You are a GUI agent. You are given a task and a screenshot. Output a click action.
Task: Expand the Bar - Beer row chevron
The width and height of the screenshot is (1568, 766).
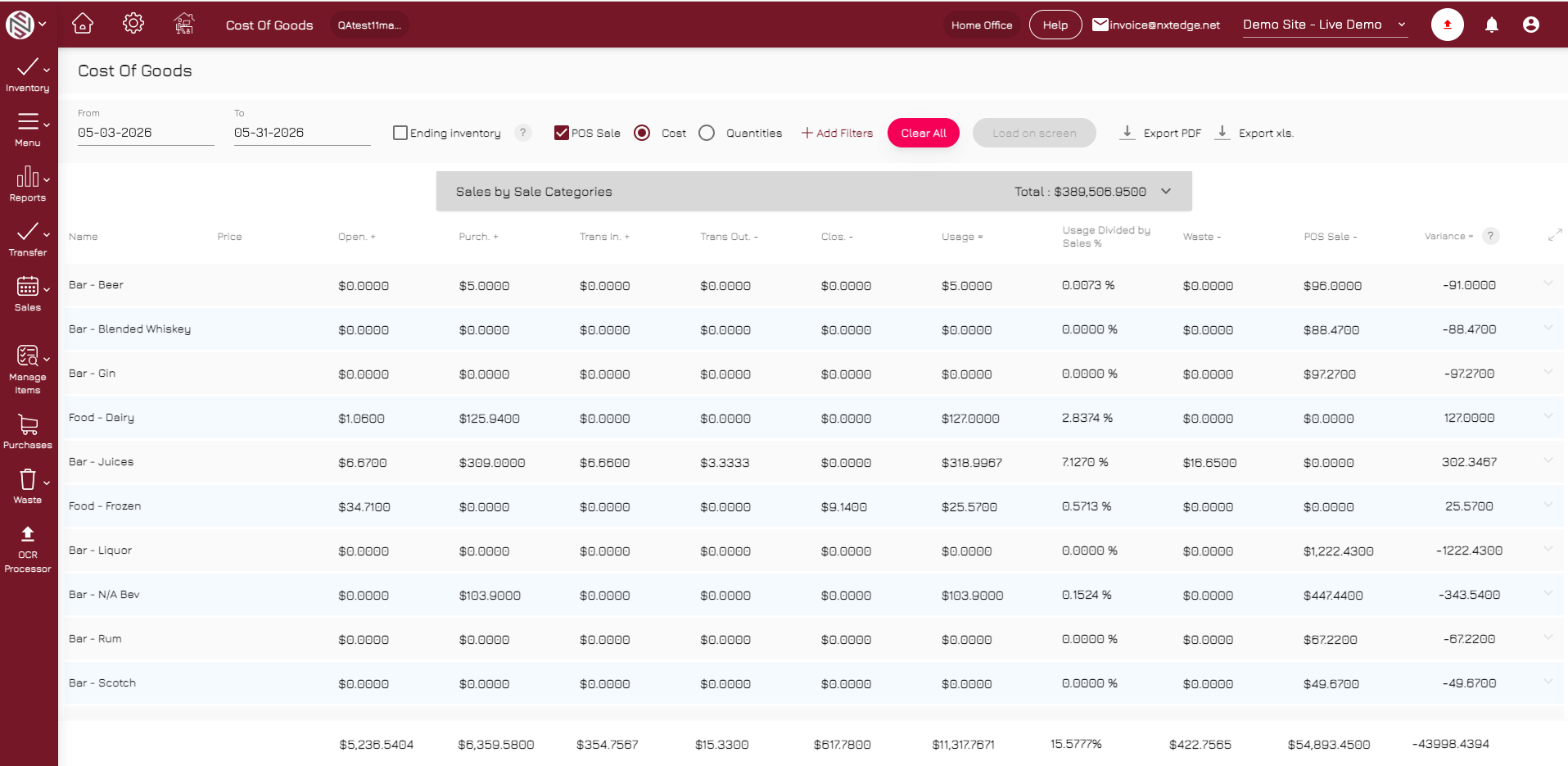pos(1548,283)
